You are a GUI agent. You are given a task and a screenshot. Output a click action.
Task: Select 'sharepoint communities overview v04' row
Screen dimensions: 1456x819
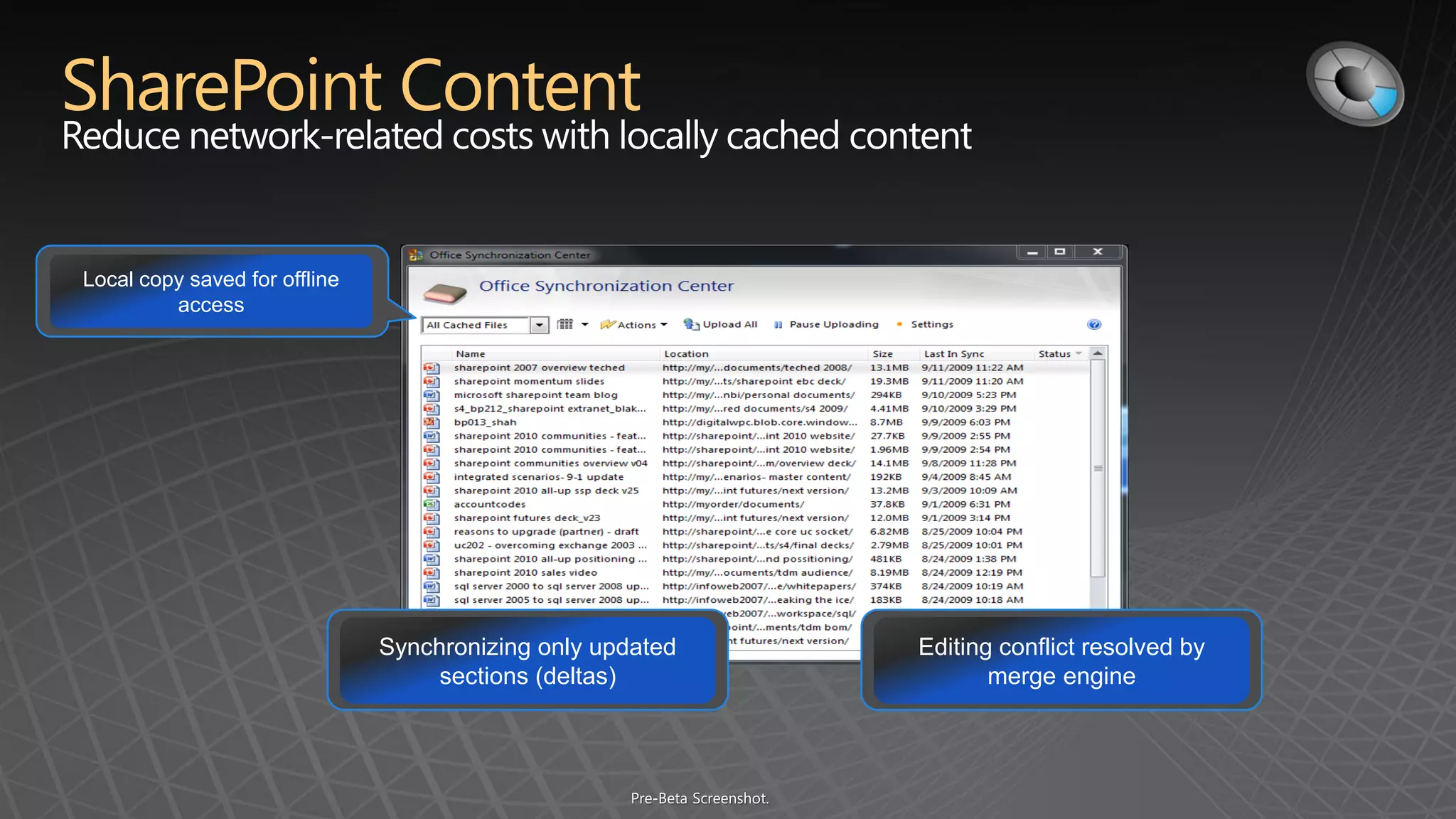[x=755, y=463]
